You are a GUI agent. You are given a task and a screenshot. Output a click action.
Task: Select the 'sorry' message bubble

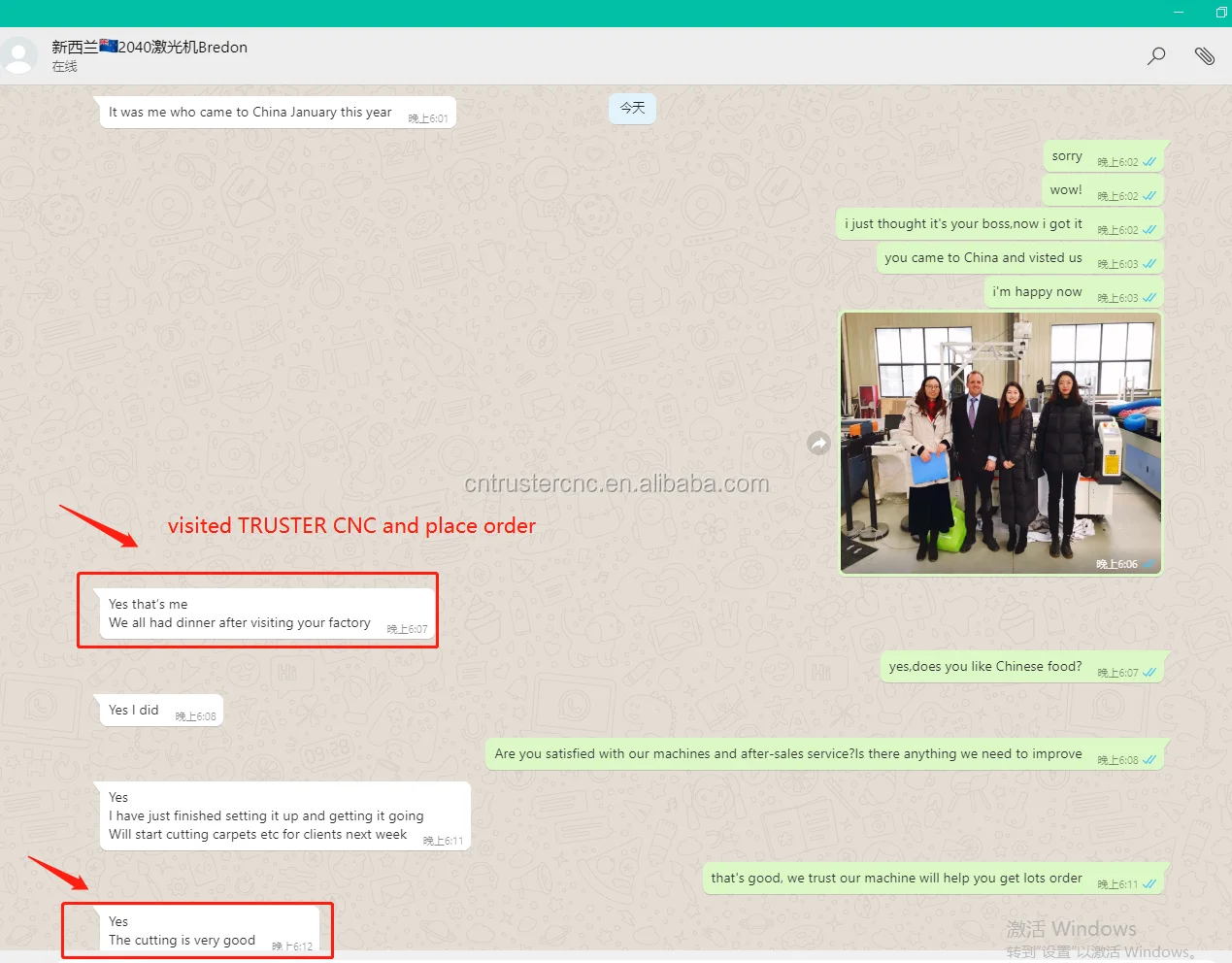pyautogui.click(x=1104, y=156)
